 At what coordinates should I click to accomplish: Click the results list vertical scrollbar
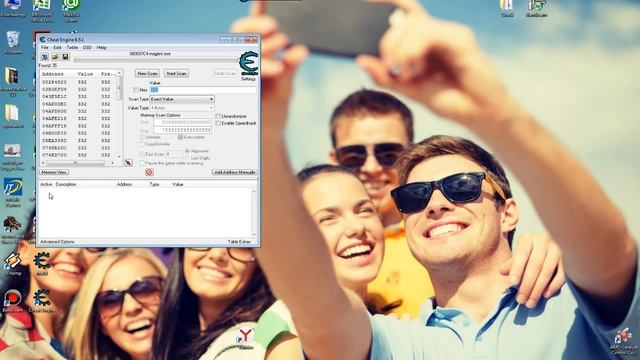tap(119, 113)
